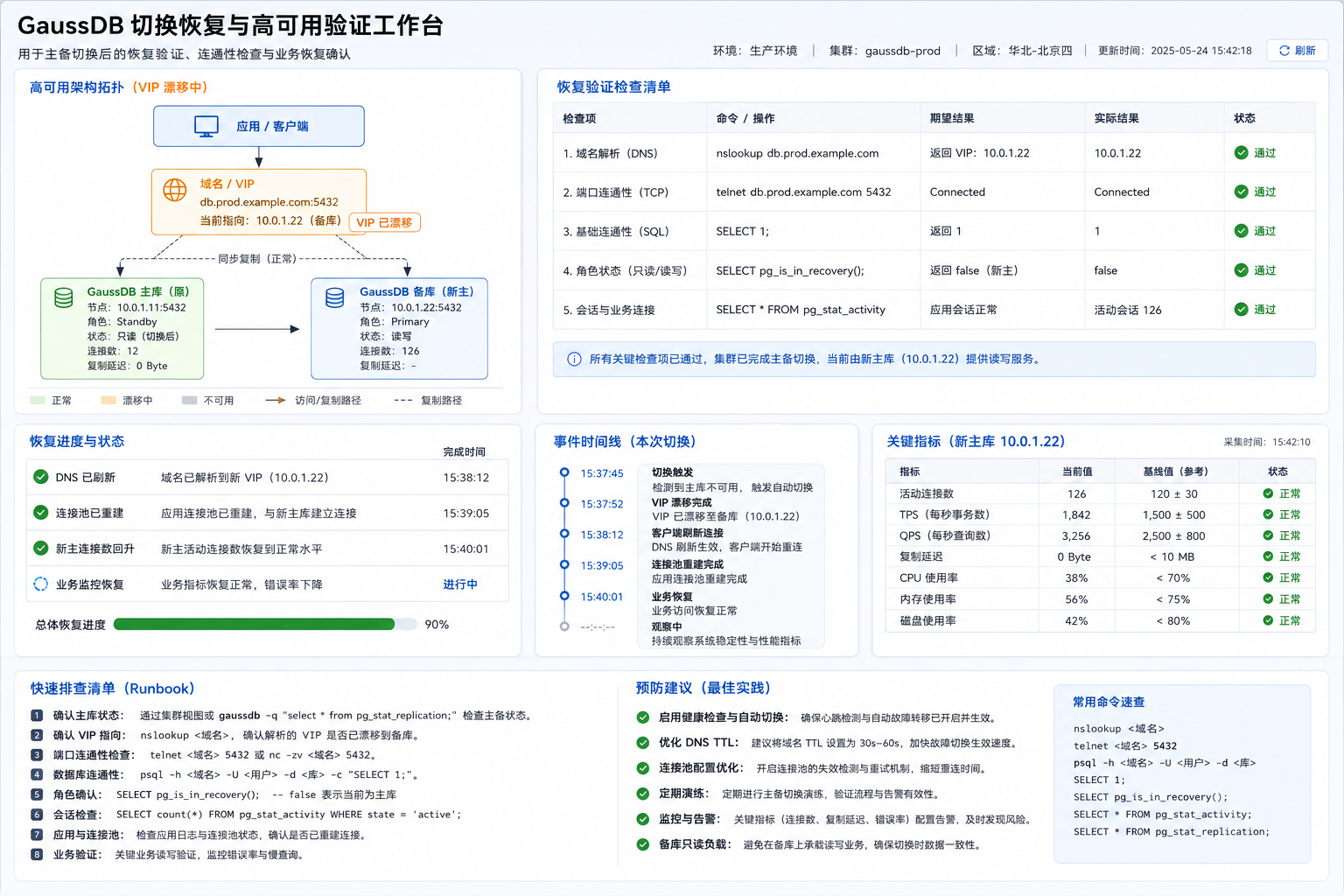
Task: Click green check icon next to 连接池已重建
Action: click(x=40, y=513)
